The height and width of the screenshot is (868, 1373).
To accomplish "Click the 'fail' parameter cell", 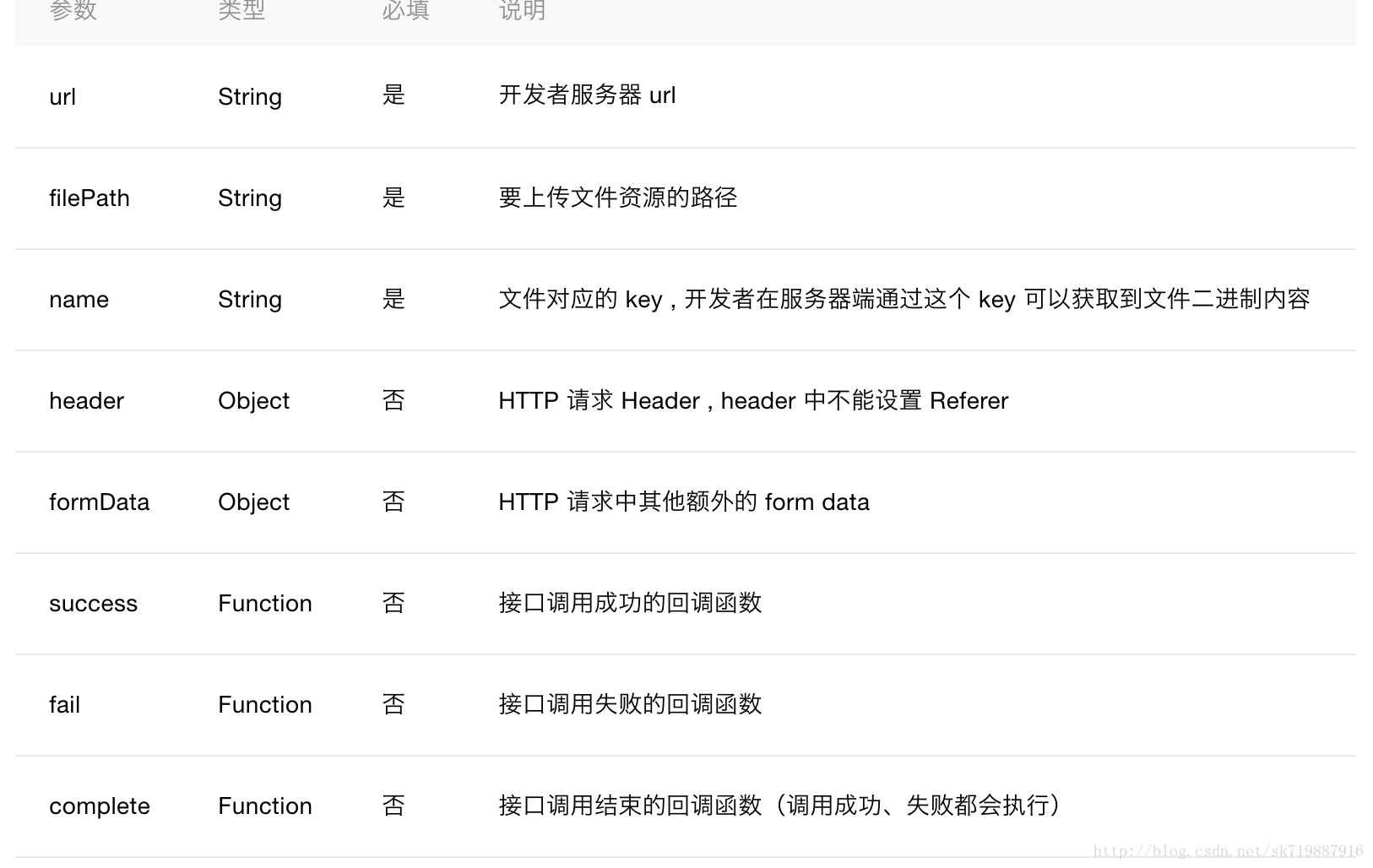I will click(64, 705).
